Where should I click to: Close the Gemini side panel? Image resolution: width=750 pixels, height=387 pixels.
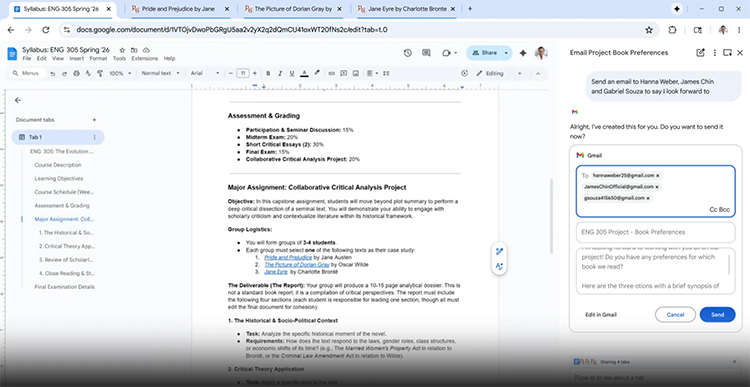[740, 53]
